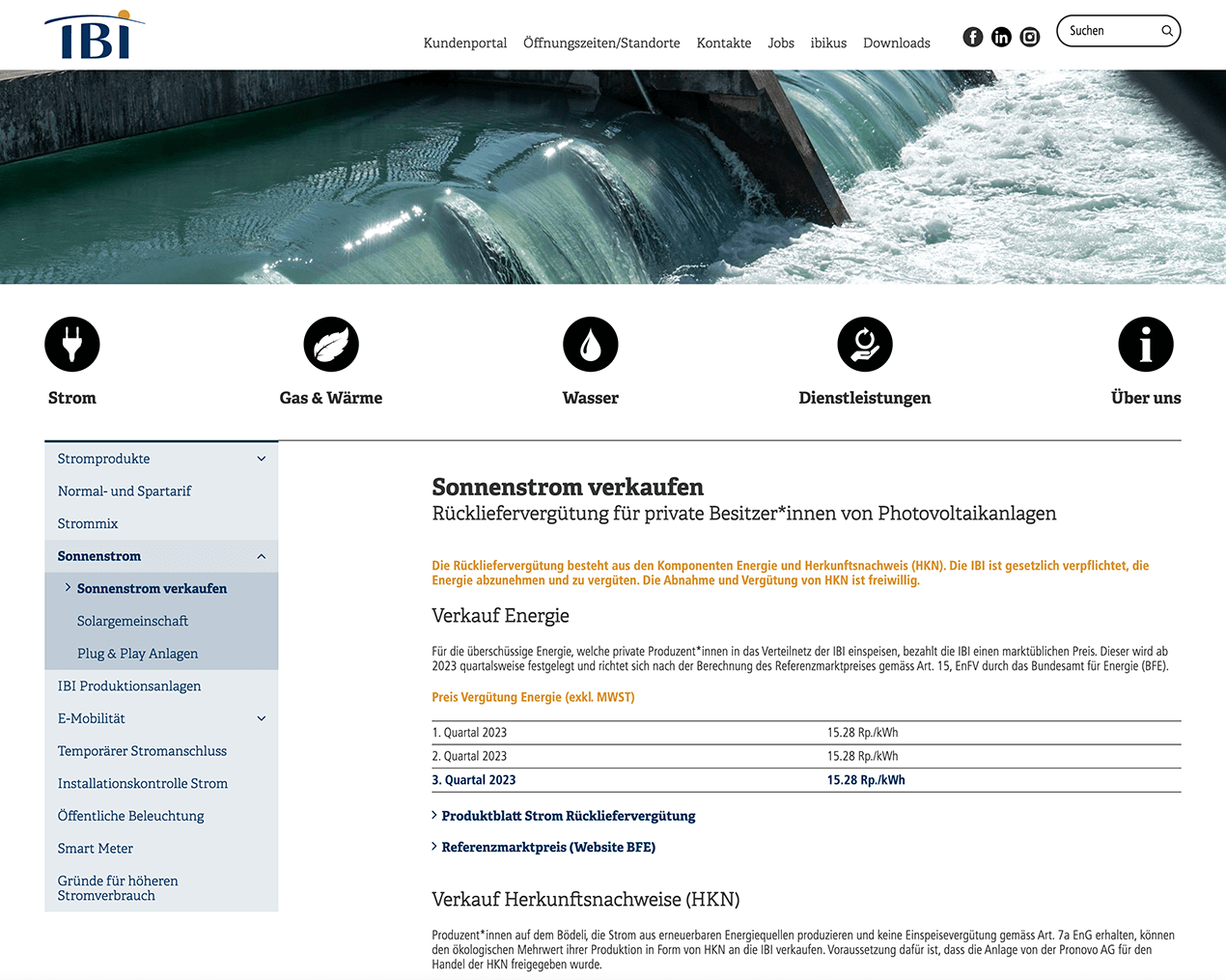Open the Wasser section label
1226x980 pixels.
click(x=591, y=398)
